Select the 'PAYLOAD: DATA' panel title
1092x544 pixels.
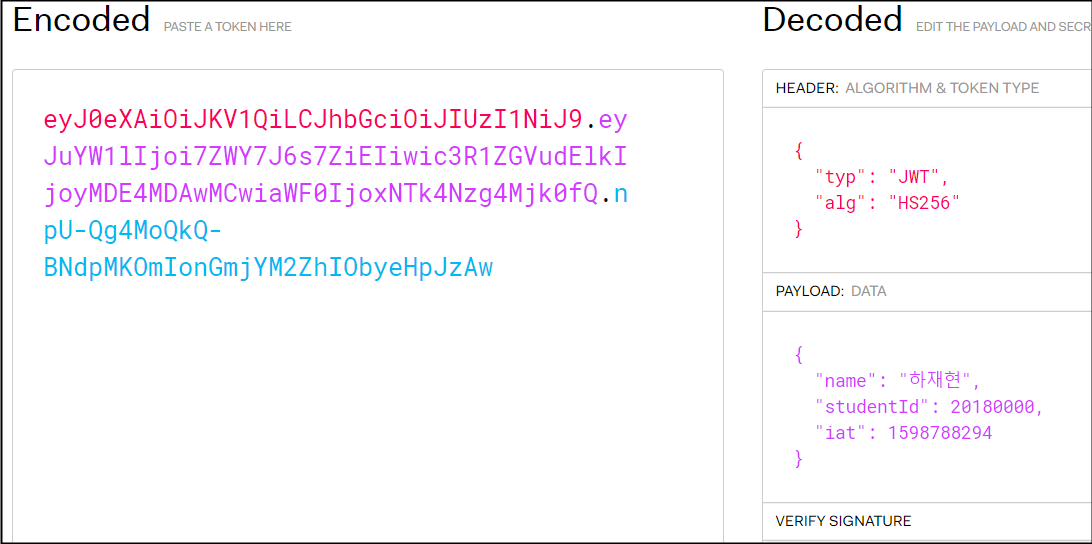click(x=830, y=291)
